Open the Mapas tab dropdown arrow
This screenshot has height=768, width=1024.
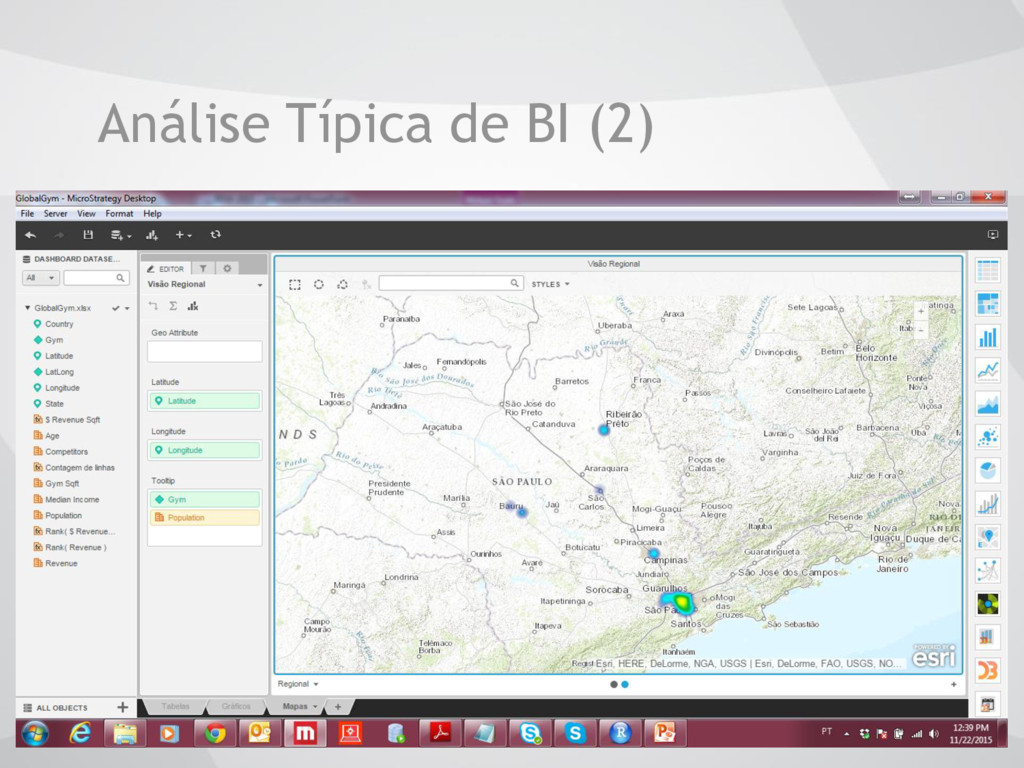tap(315, 707)
